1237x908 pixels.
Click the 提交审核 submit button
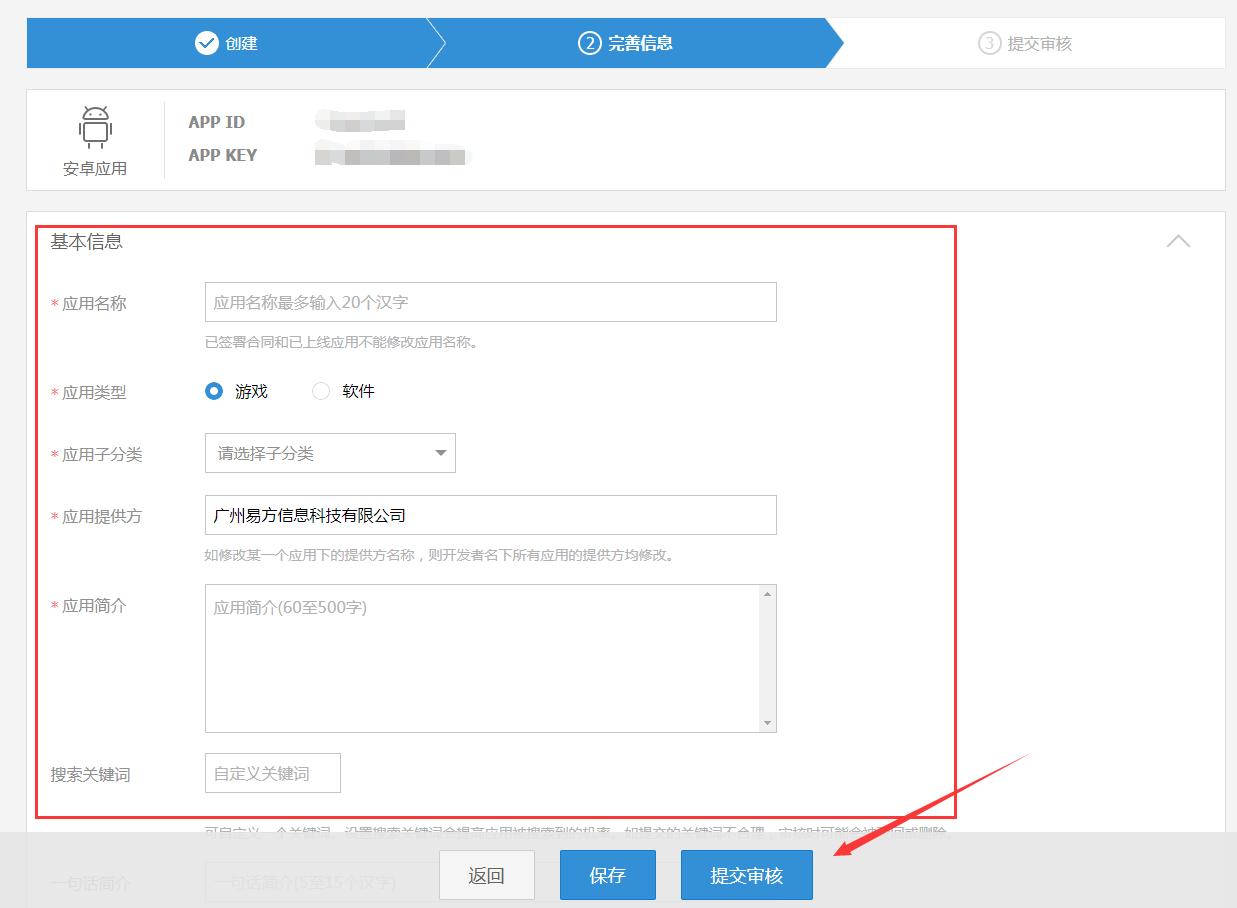coord(747,875)
